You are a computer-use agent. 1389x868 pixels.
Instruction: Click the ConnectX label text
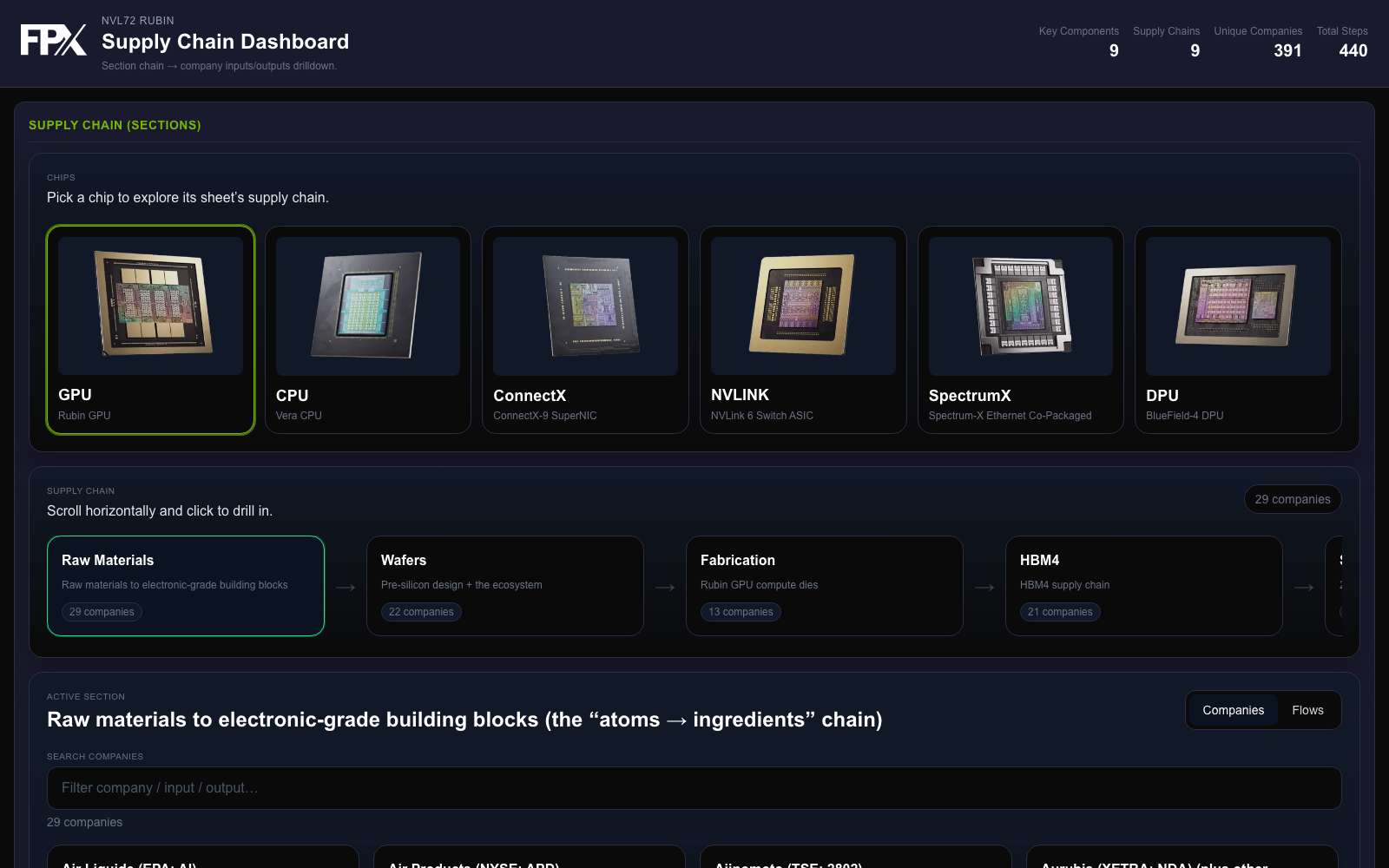coord(530,396)
